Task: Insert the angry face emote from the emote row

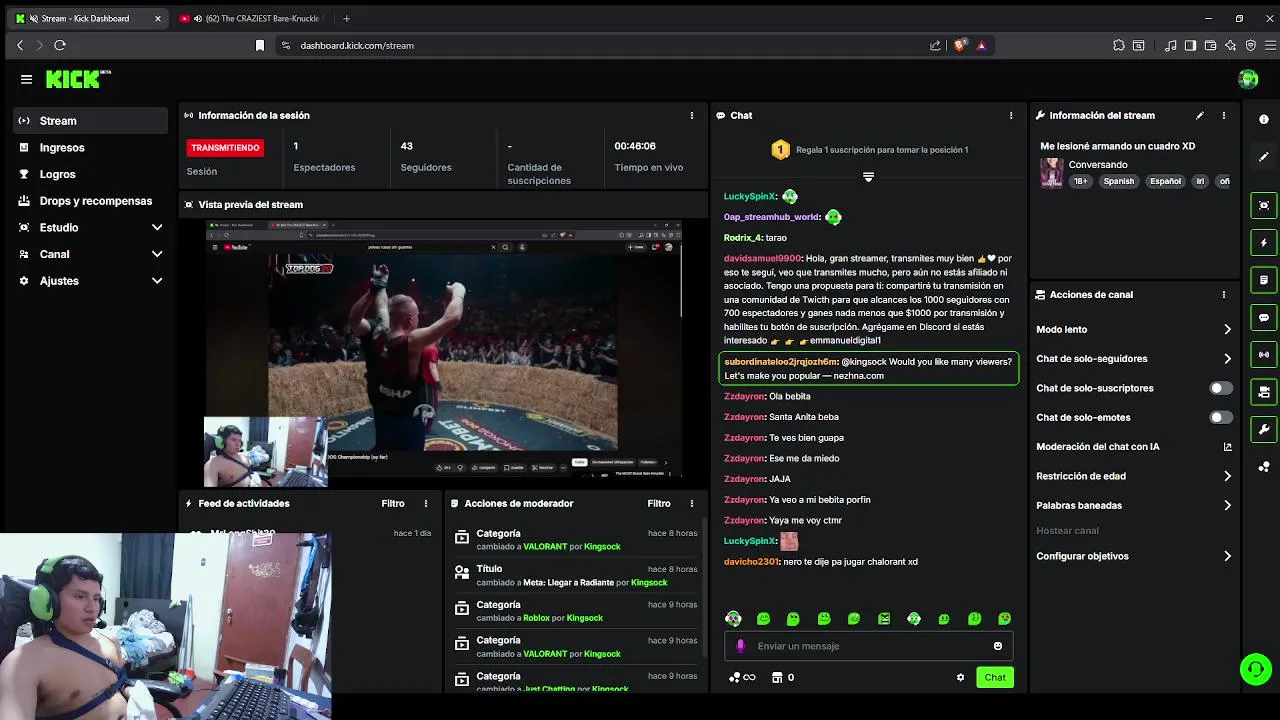Action: click(x=884, y=619)
